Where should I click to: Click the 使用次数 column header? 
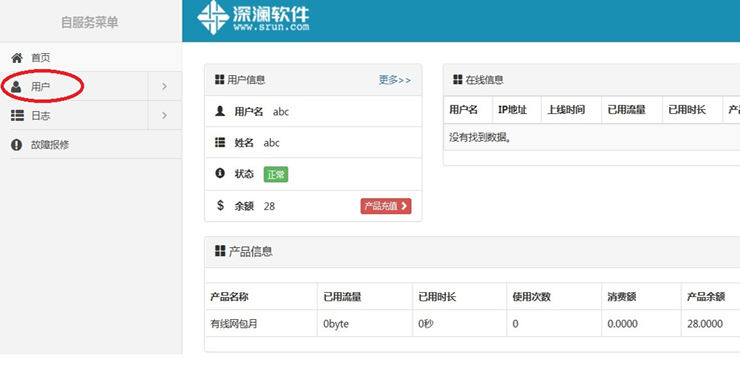(x=531, y=297)
